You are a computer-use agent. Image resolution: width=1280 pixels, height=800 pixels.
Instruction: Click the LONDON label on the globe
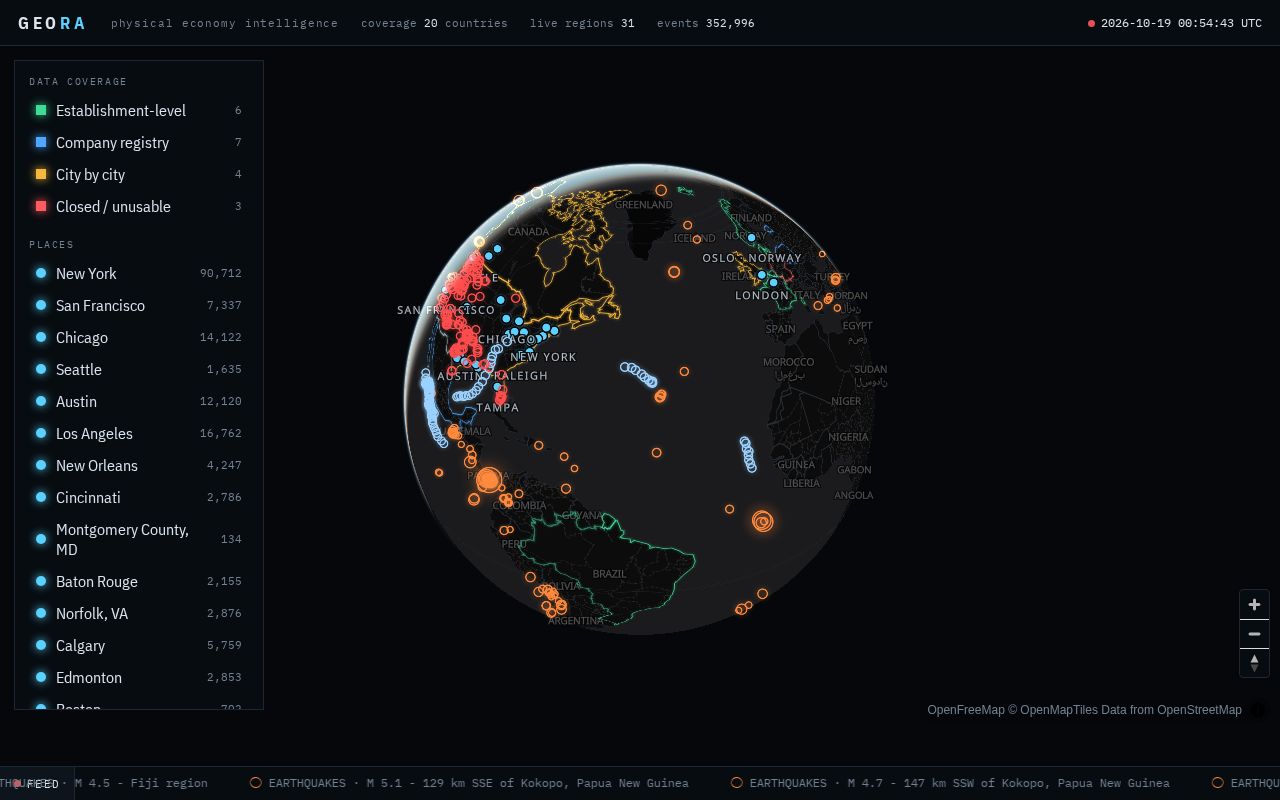click(x=762, y=295)
